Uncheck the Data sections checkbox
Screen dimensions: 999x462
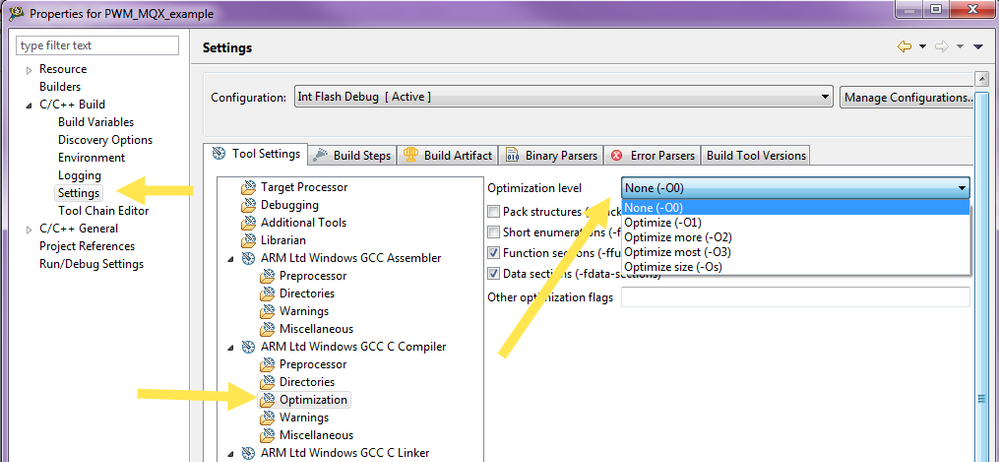[x=493, y=273]
